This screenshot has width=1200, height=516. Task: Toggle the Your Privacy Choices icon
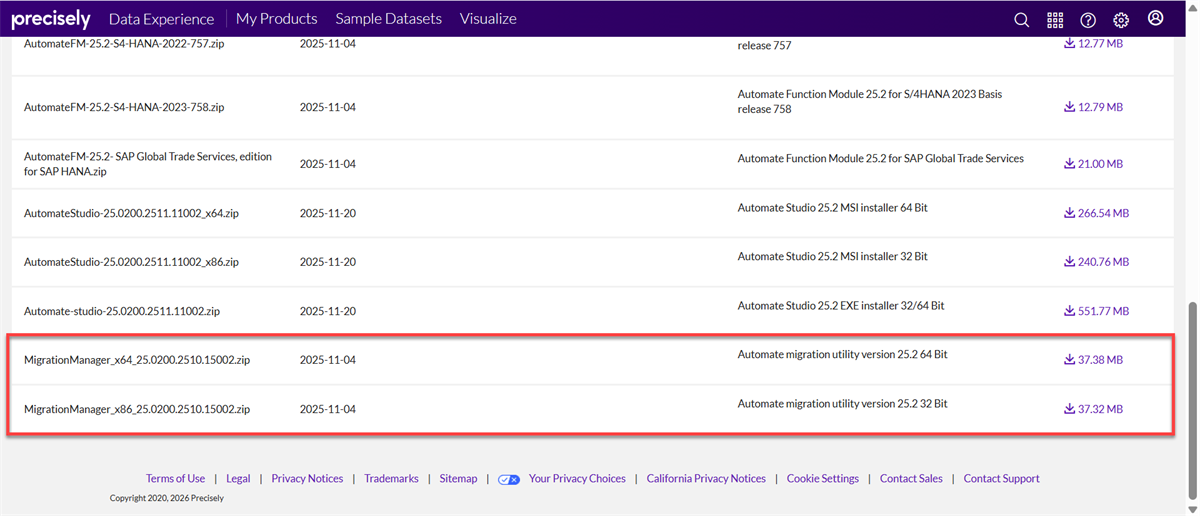(509, 479)
